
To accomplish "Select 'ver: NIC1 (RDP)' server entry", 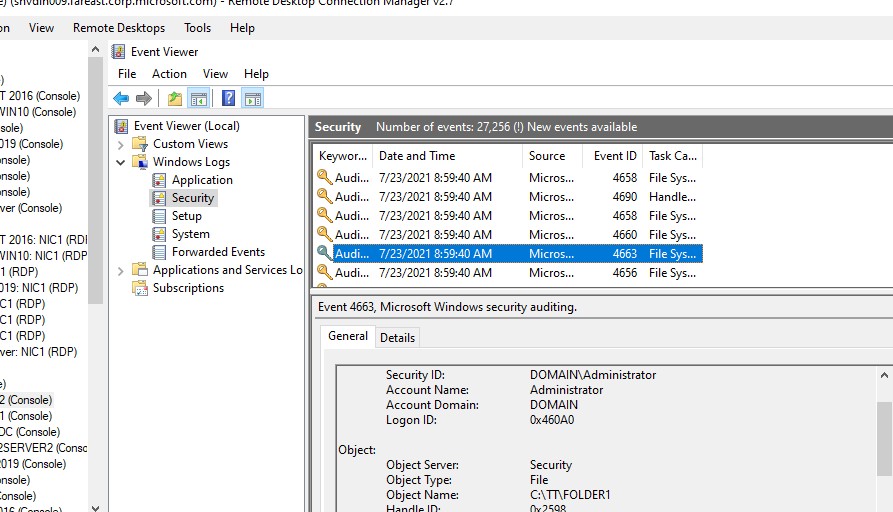I will point(39,352).
